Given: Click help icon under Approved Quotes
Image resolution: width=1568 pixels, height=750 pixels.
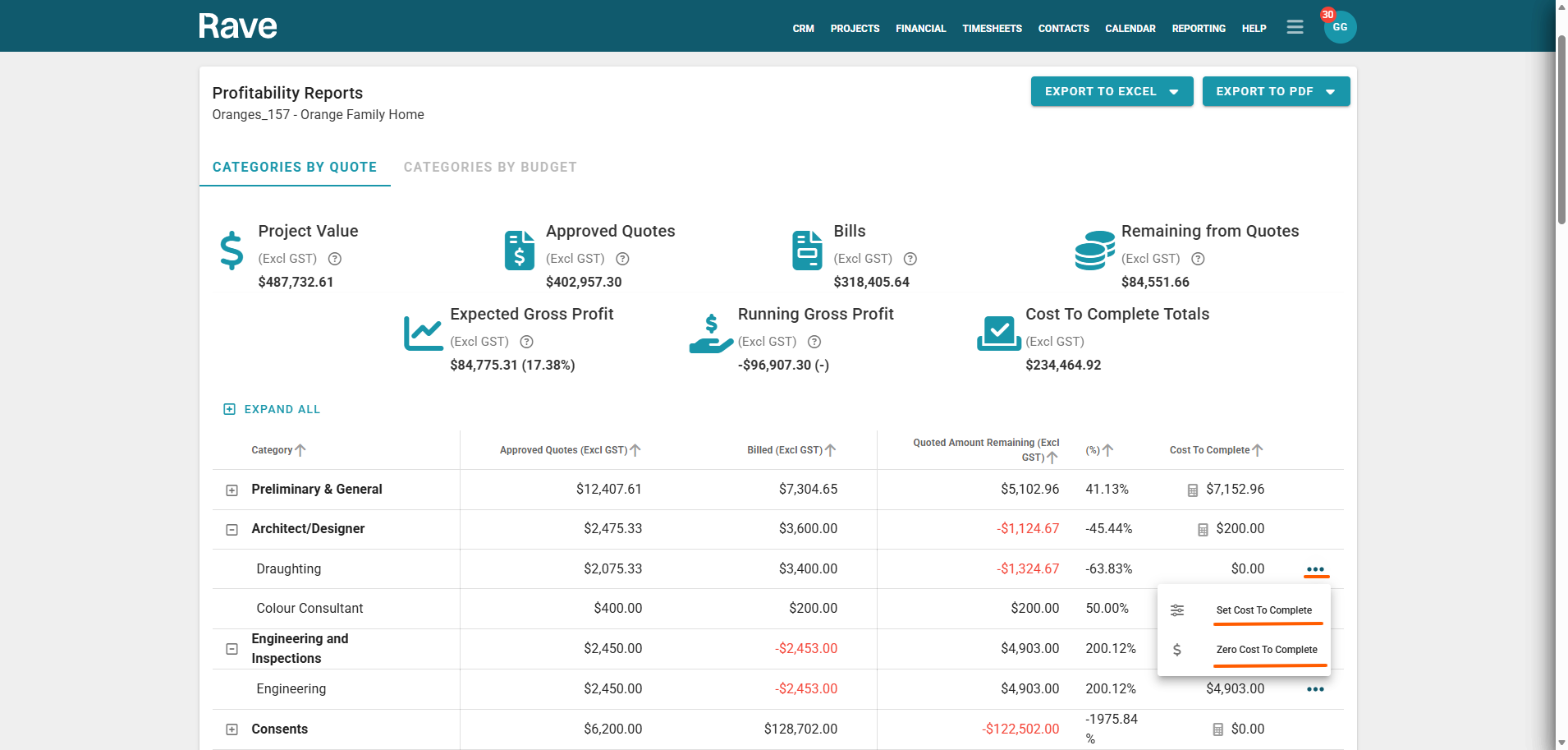Looking at the screenshot, I should click(x=622, y=259).
